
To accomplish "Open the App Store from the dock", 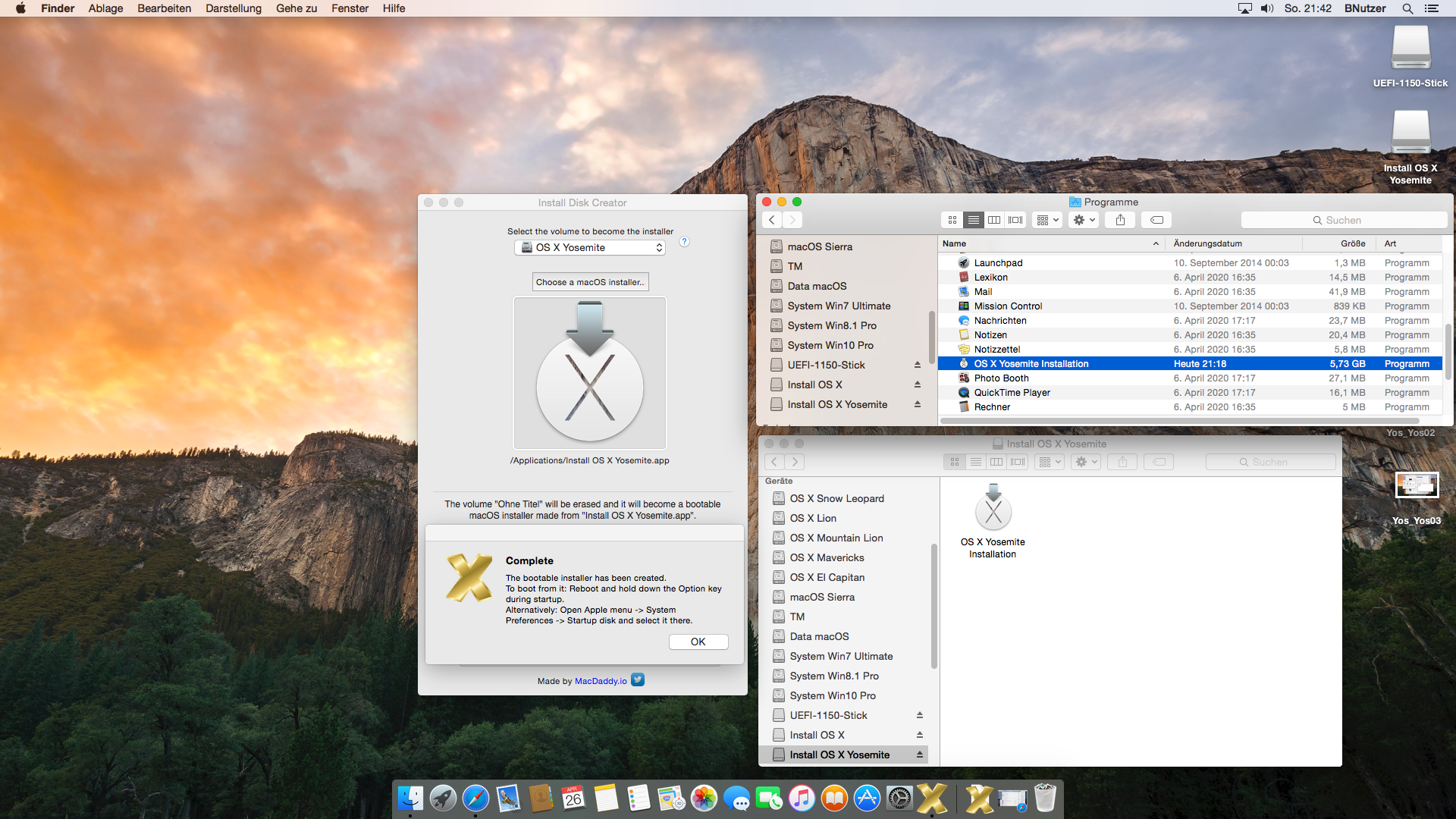I will (x=867, y=799).
